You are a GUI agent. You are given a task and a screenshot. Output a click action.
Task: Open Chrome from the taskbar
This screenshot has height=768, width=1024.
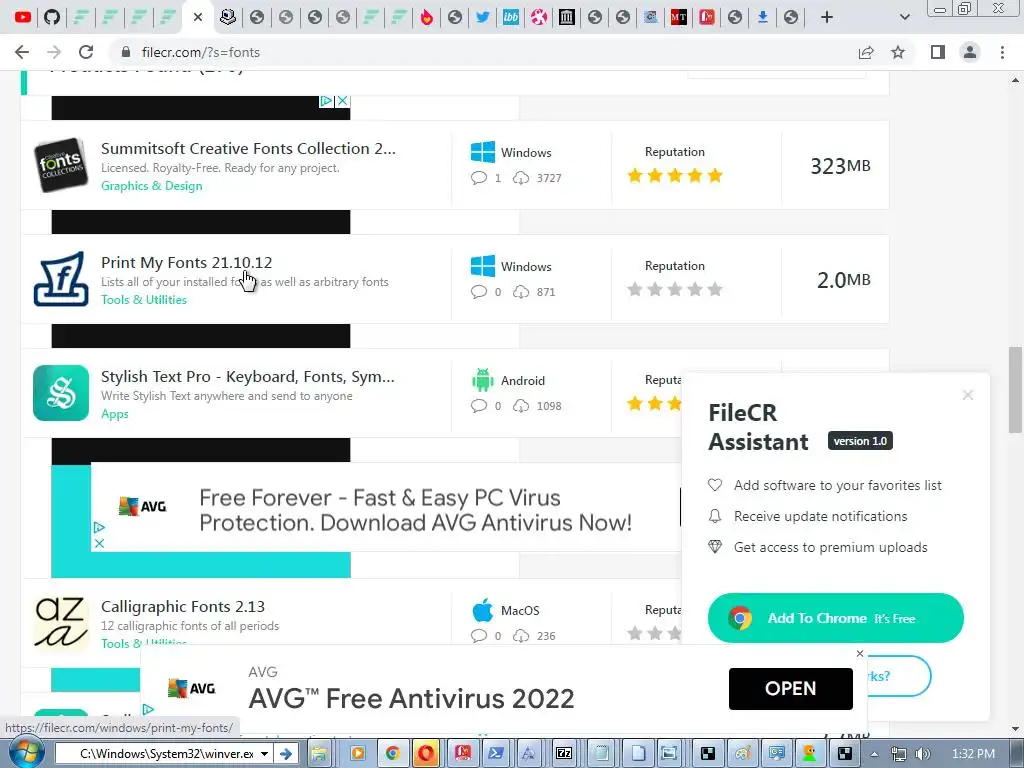pyautogui.click(x=392, y=754)
